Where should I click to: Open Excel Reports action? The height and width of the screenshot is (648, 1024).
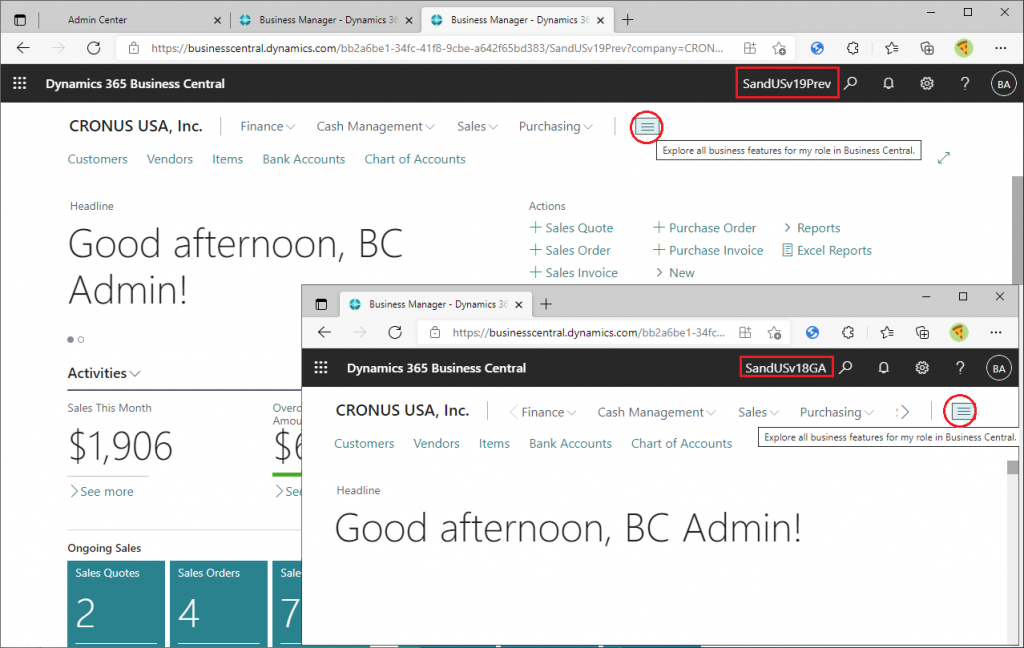pyautogui.click(x=827, y=250)
